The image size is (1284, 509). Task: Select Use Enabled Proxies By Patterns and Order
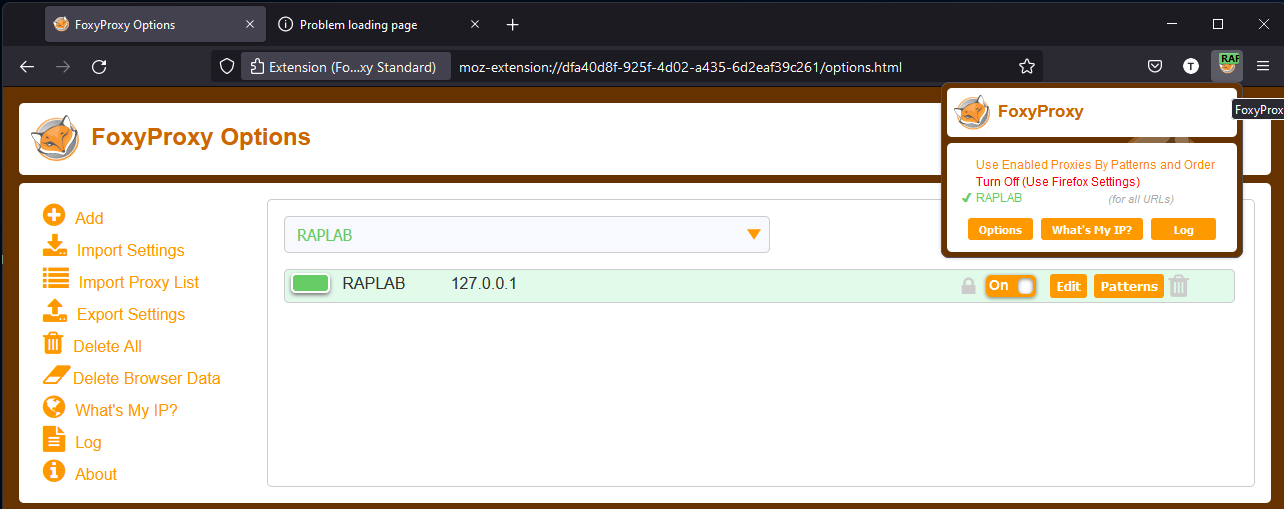coord(1095,165)
